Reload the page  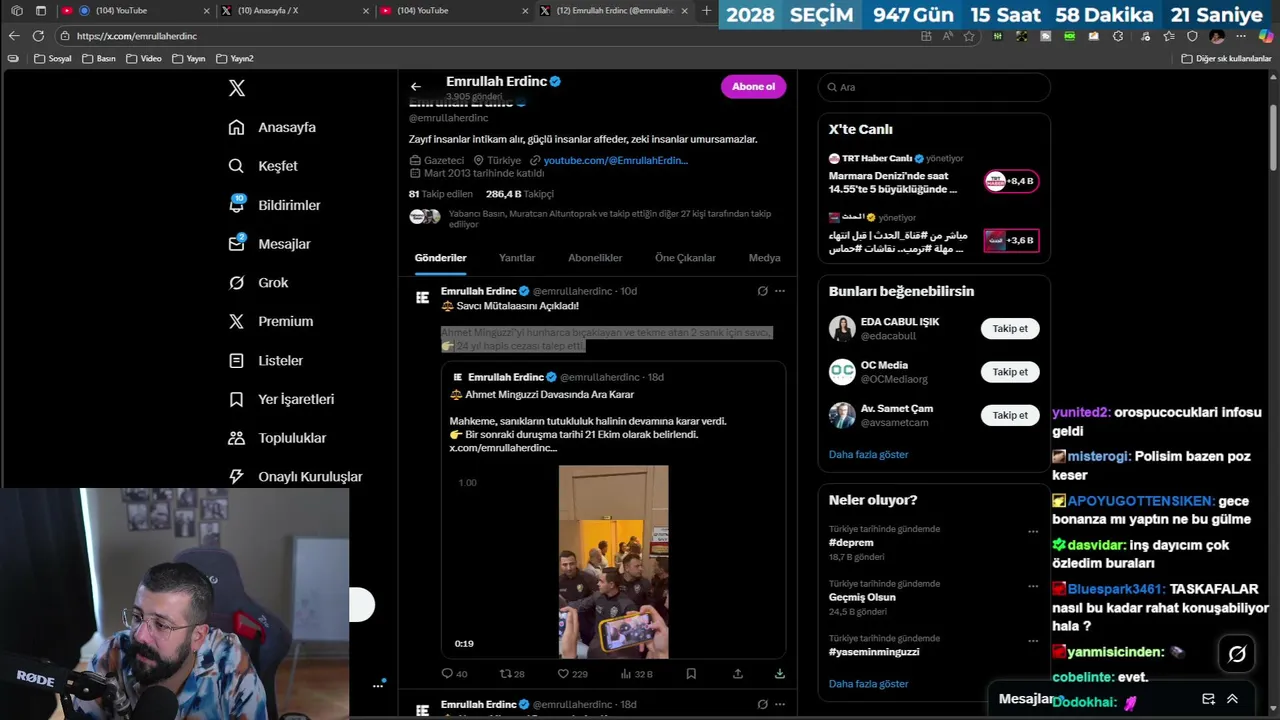(x=38, y=35)
